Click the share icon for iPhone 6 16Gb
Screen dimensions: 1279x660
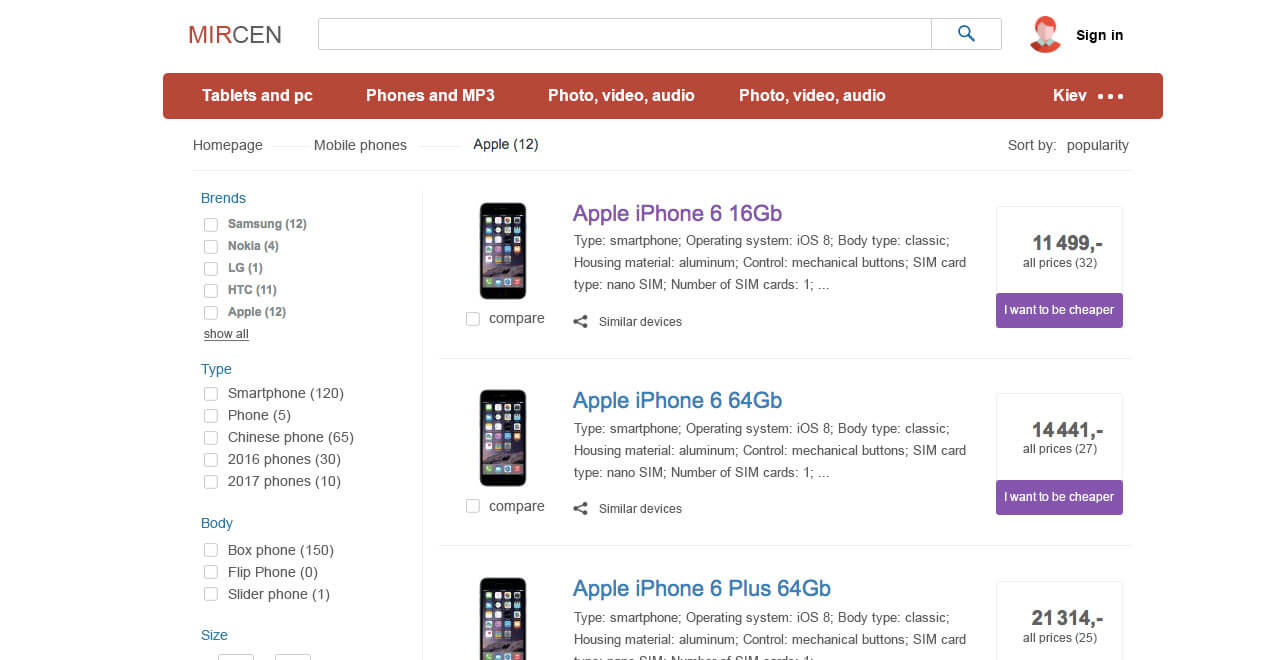click(x=580, y=322)
